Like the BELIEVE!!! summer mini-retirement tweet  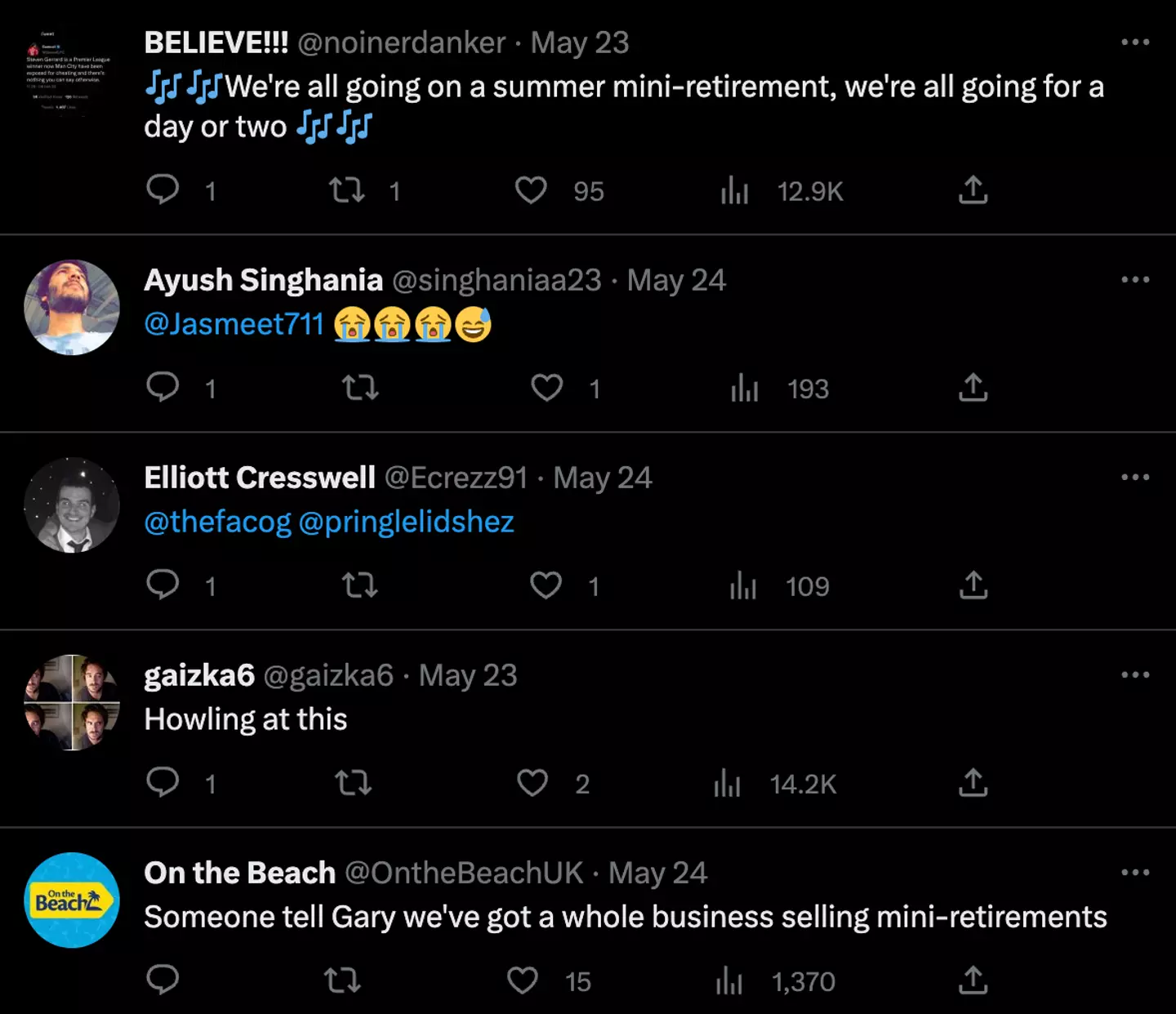[531, 191]
